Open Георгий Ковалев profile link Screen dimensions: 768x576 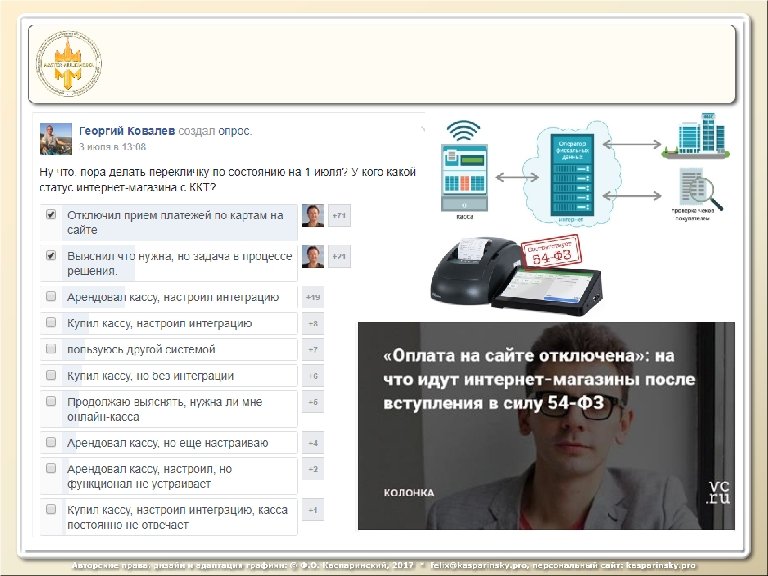127,131
